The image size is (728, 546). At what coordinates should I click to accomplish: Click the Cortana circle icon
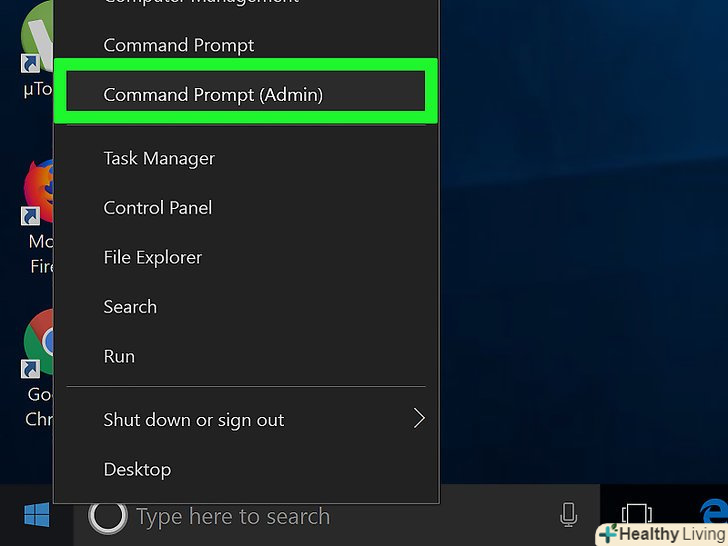point(107,516)
